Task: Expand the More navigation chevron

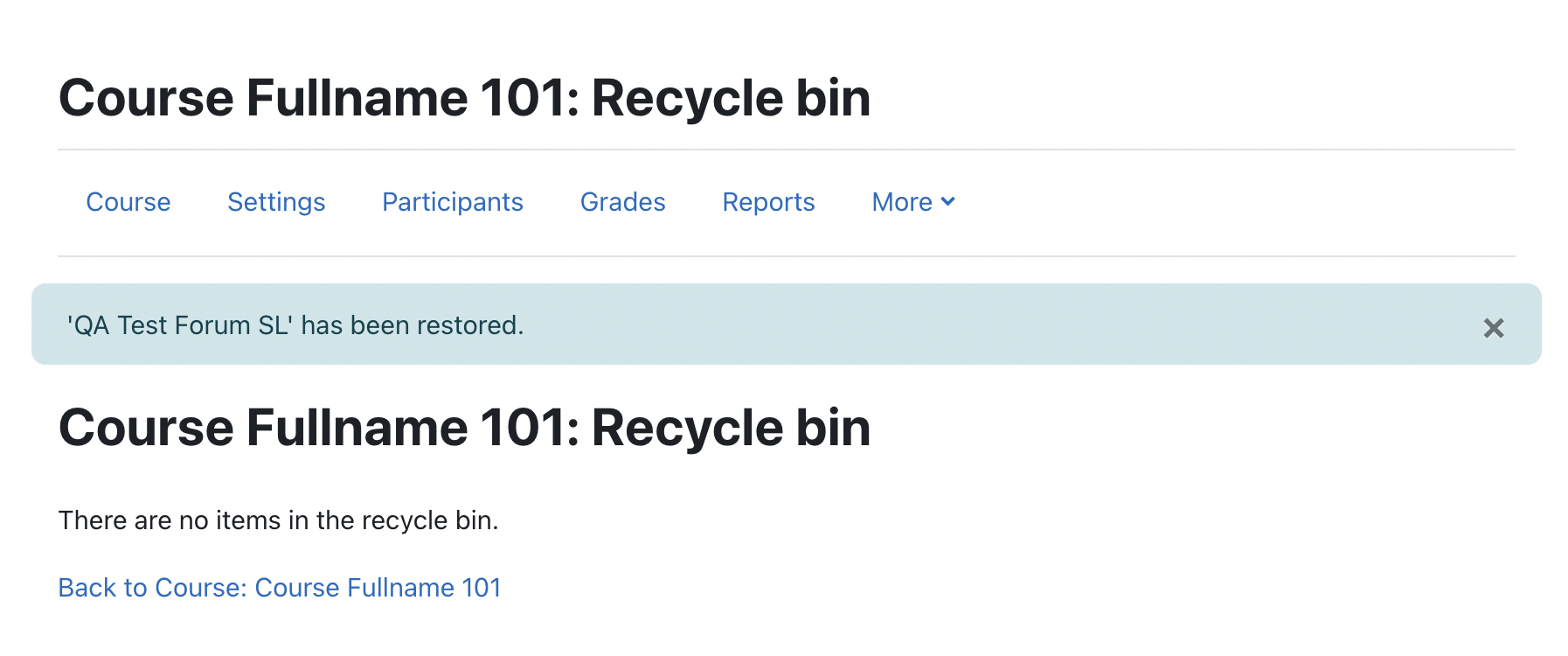Action: pos(947,202)
